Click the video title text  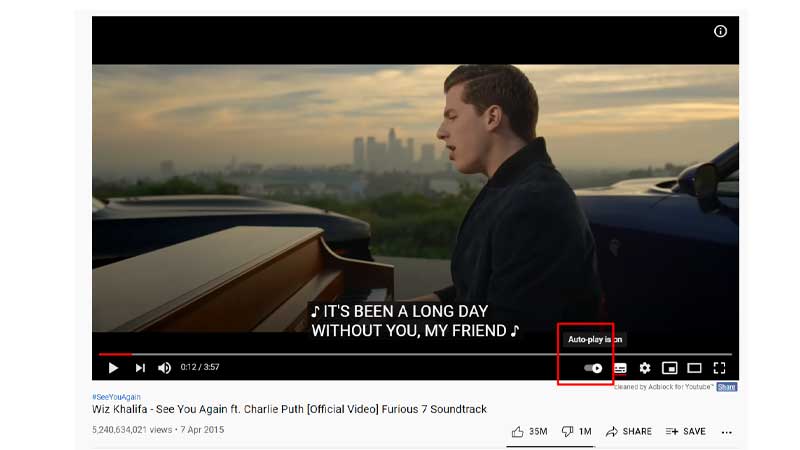point(289,409)
